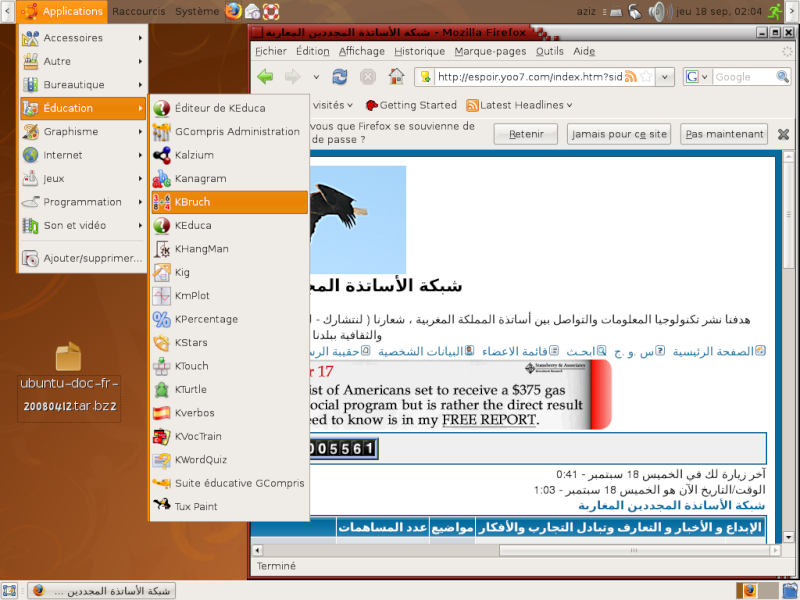This screenshot has height=600, width=800.
Task: Expand the Autre submenu
Action: pos(83,61)
